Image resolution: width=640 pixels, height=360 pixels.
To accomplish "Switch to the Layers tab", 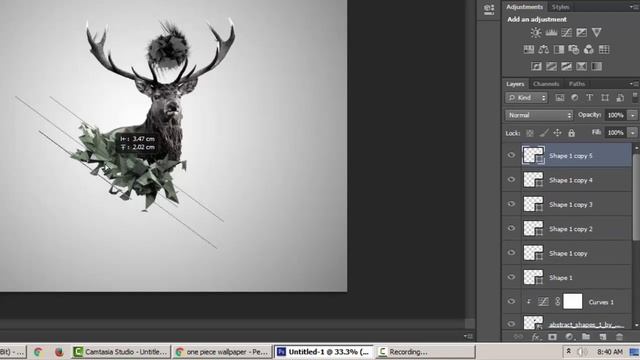I will pyautogui.click(x=515, y=84).
